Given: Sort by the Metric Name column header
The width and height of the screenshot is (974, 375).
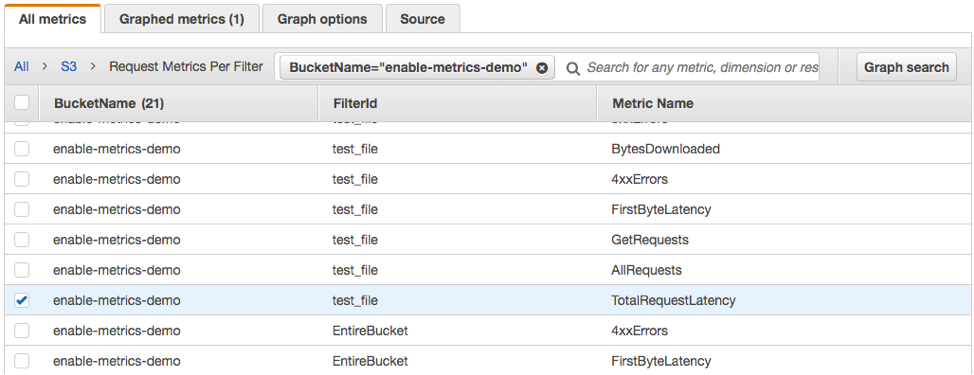Looking at the screenshot, I should pos(653,103).
